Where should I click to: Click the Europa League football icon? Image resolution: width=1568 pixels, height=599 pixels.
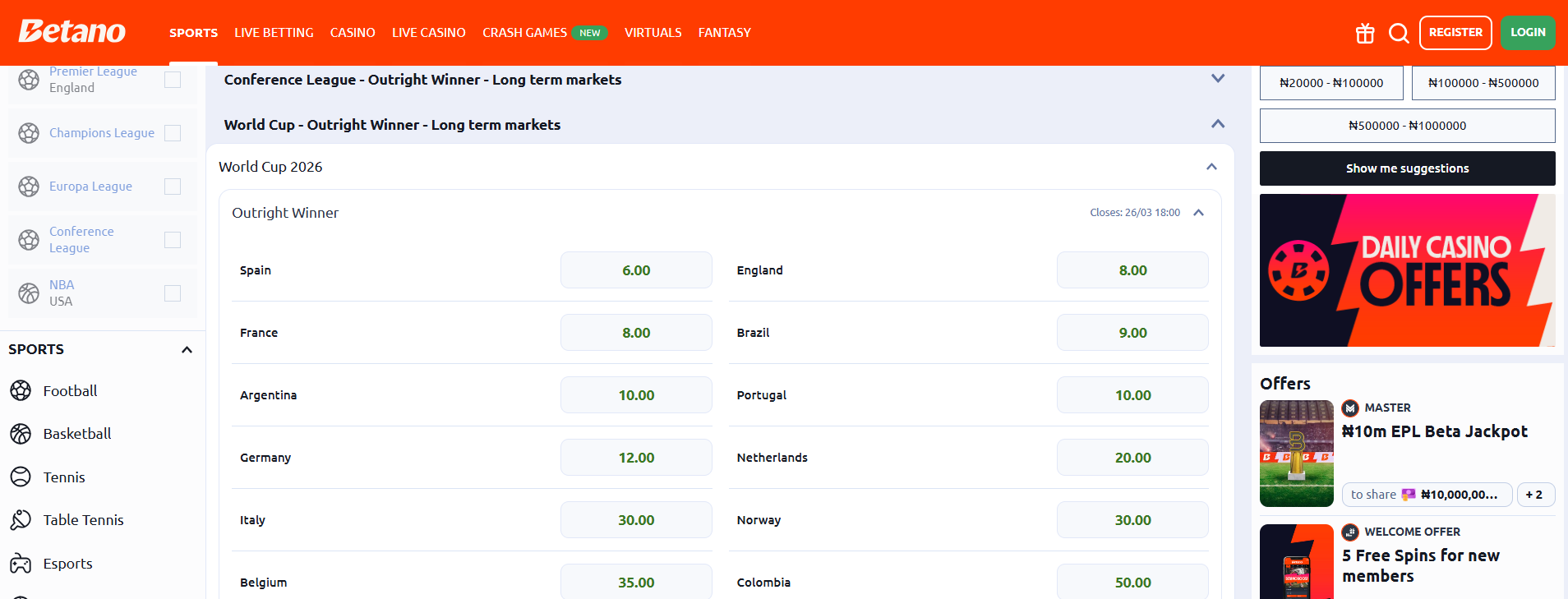pyautogui.click(x=29, y=187)
